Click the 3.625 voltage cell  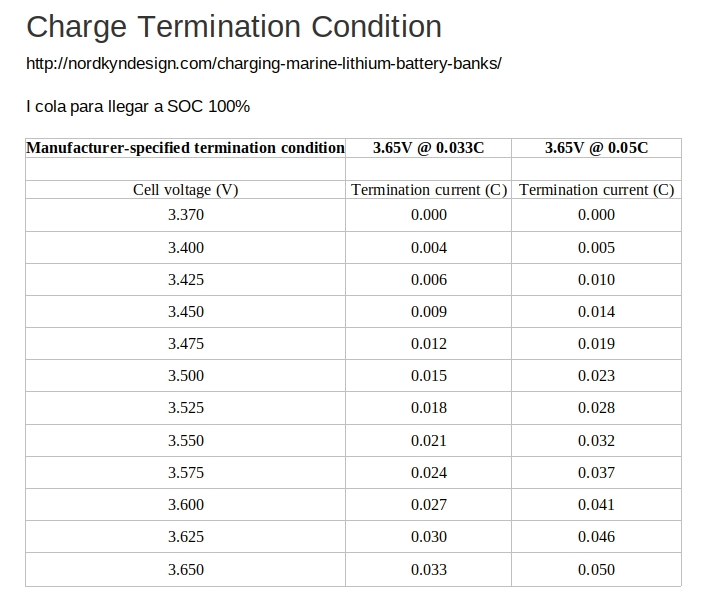coord(185,536)
